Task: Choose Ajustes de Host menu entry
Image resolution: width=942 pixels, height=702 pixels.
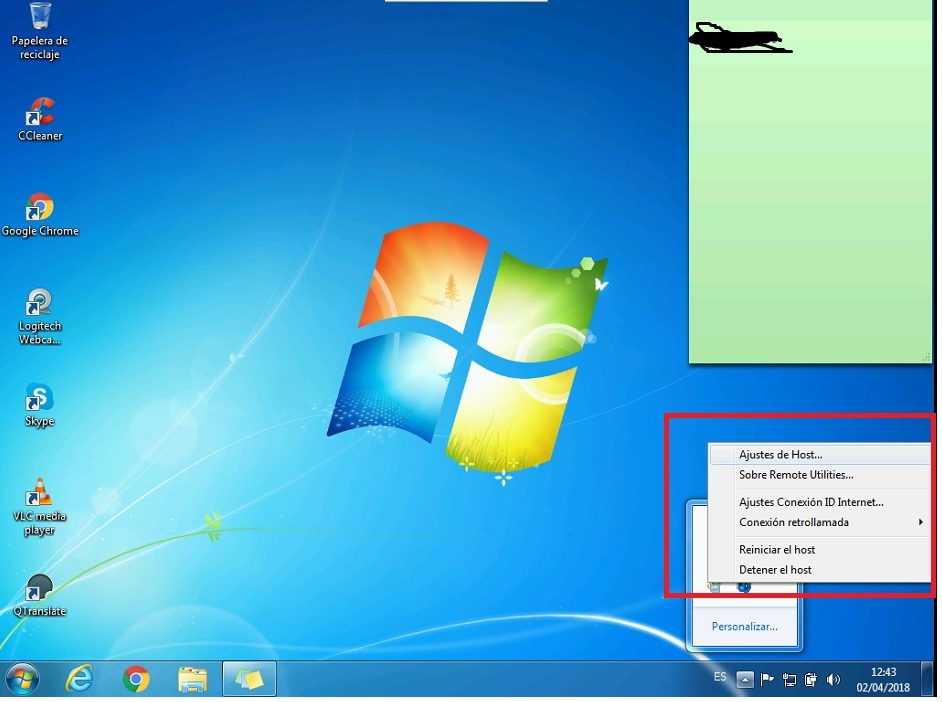Action: 780,455
